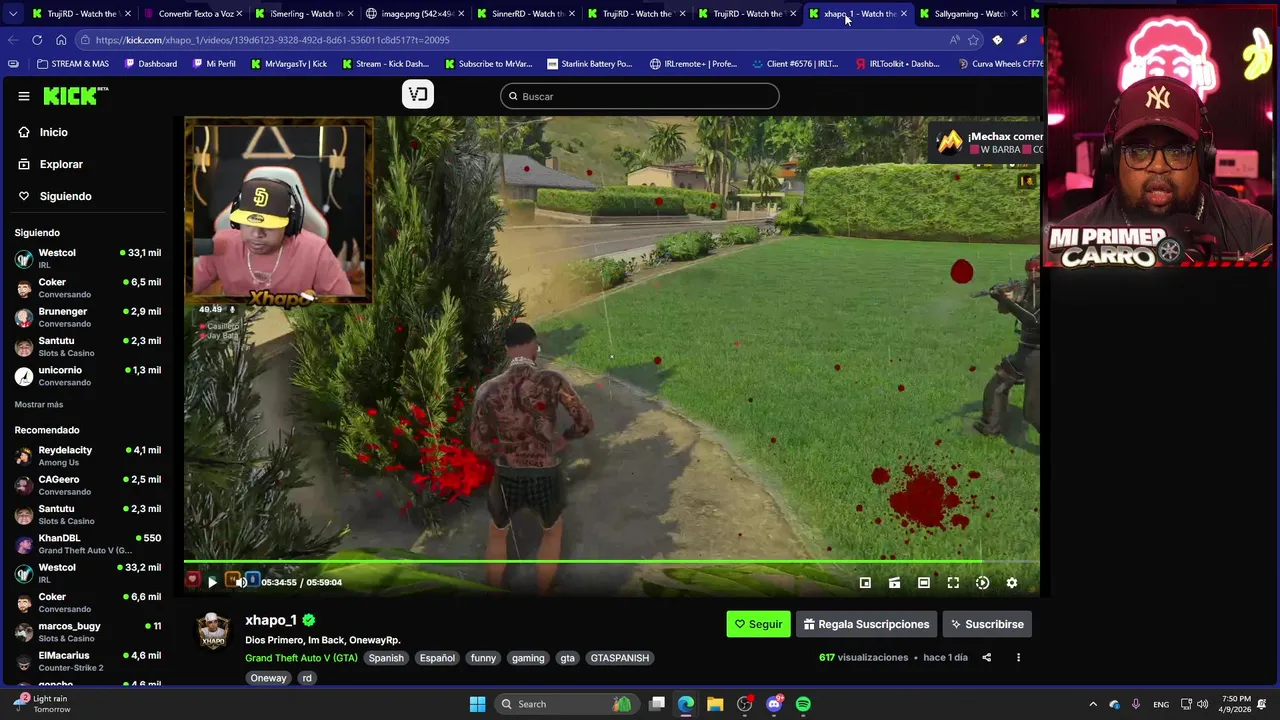Go back with the browser back arrow
Screen dimensions: 1280x720
[x=13, y=40]
